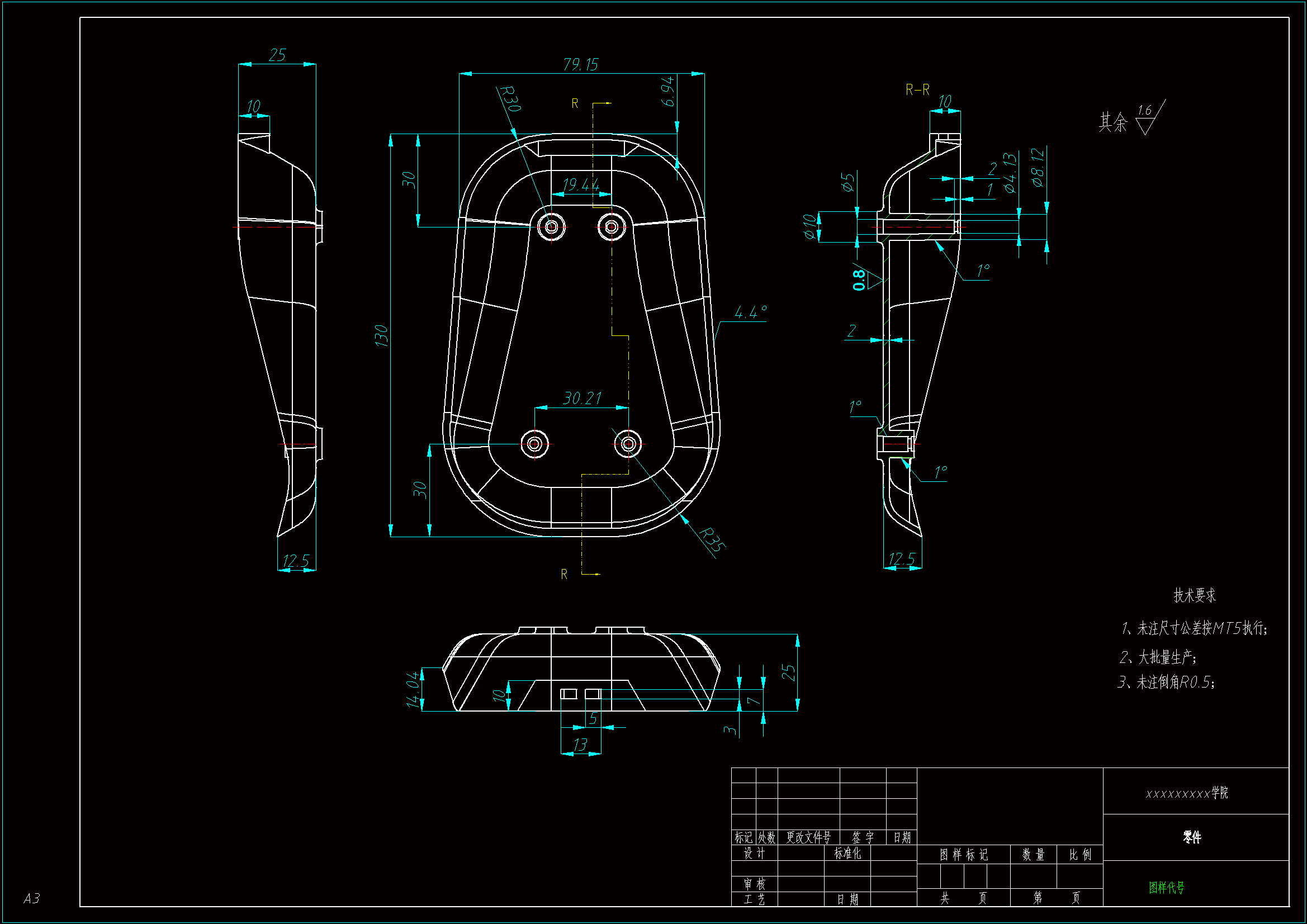Viewport: 1307px width, 924px height.
Task: Click the R30 radius label
Action: (509, 98)
